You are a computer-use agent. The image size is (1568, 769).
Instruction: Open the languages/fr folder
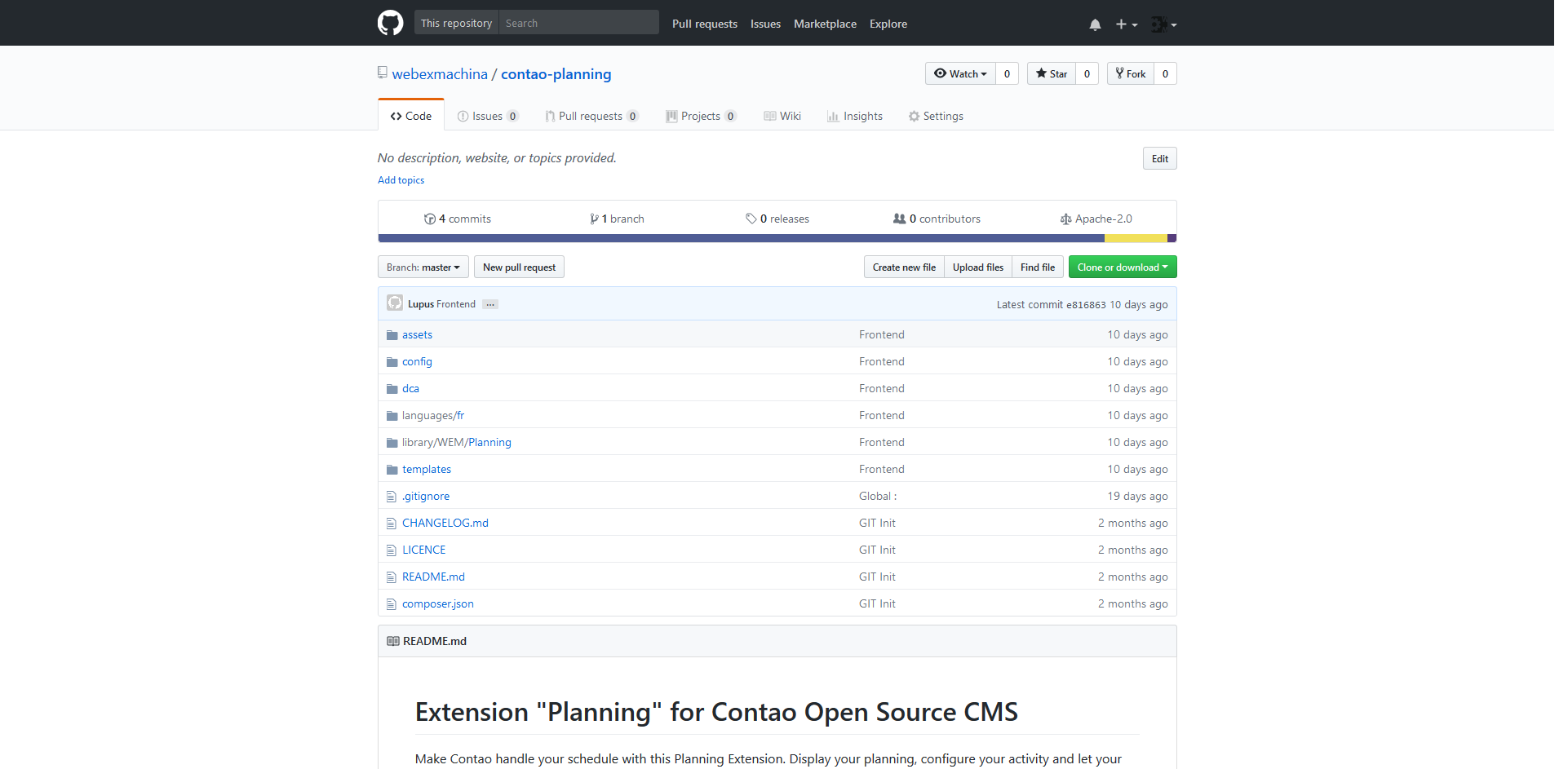click(433, 415)
